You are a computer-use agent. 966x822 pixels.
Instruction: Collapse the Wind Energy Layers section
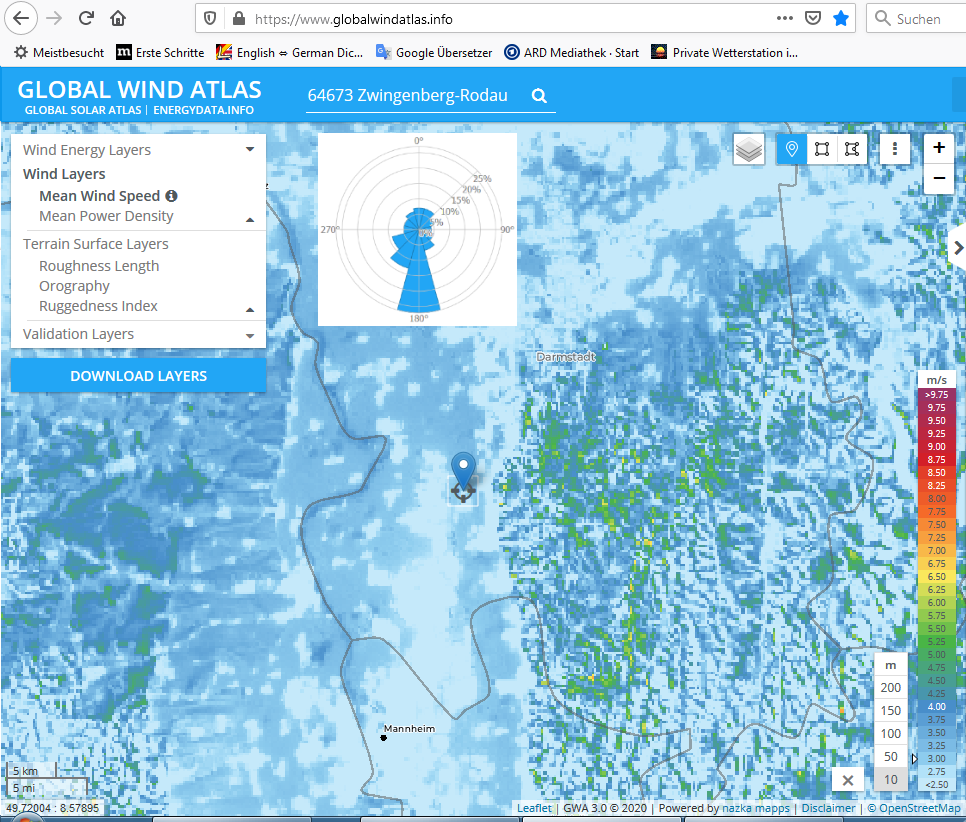pyautogui.click(x=250, y=150)
